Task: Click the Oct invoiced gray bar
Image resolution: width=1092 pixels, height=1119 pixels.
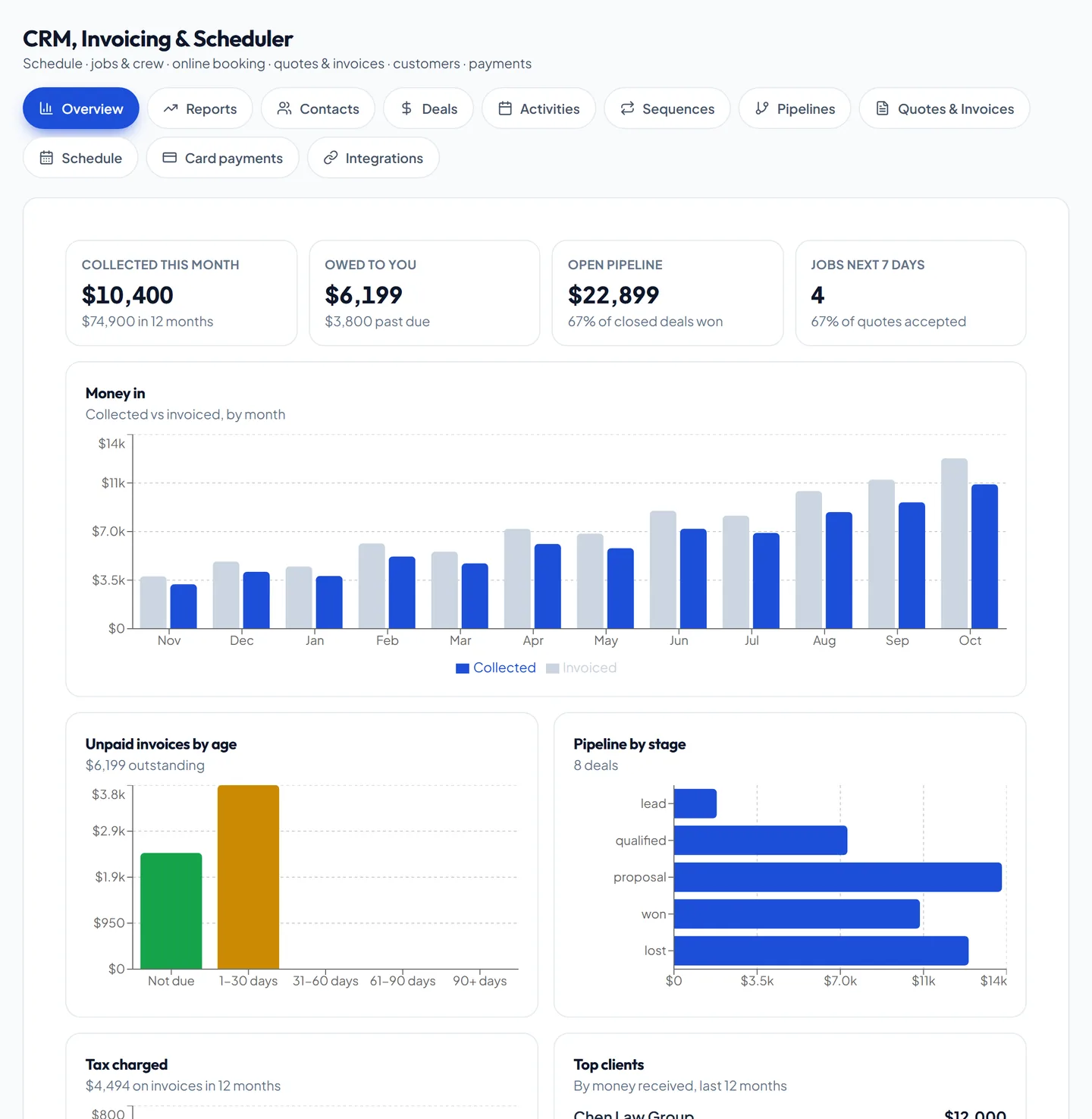Action: (x=954, y=543)
